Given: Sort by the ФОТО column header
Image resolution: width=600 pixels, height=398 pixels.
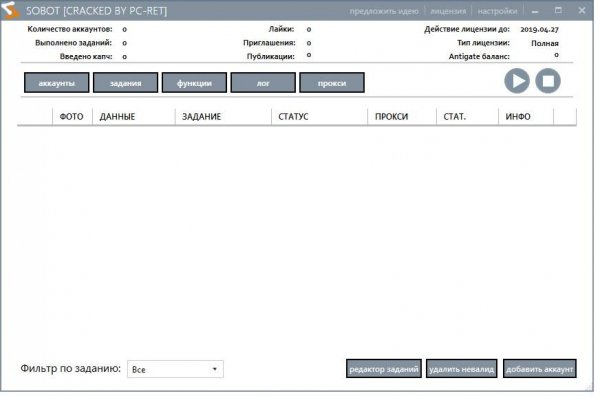Looking at the screenshot, I should pyautogui.click(x=72, y=116).
